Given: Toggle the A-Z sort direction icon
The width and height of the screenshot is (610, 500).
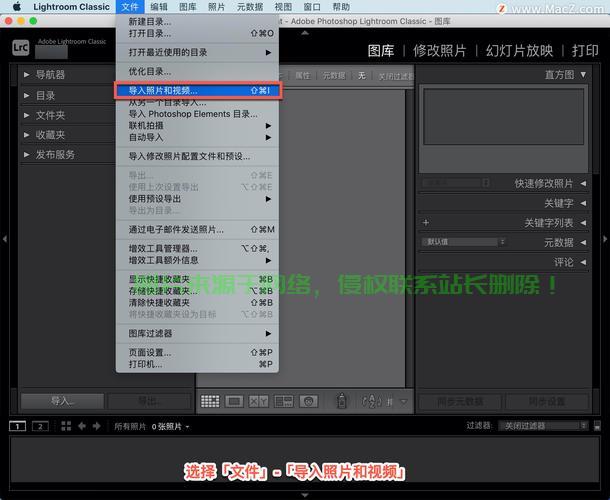Looking at the screenshot, I should pyautogui.click(x=372, y=401).
